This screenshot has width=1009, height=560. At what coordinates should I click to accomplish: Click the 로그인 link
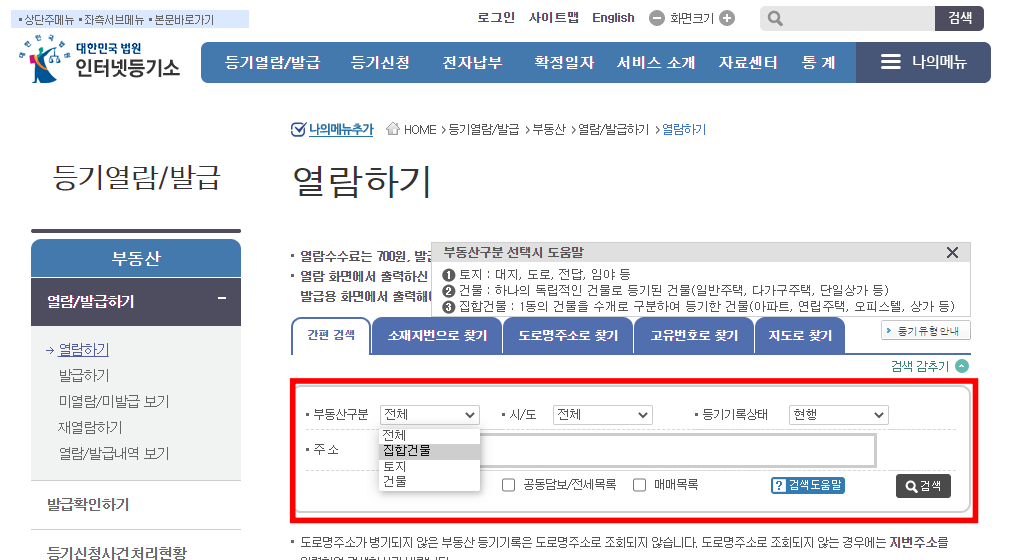point(495,18)
